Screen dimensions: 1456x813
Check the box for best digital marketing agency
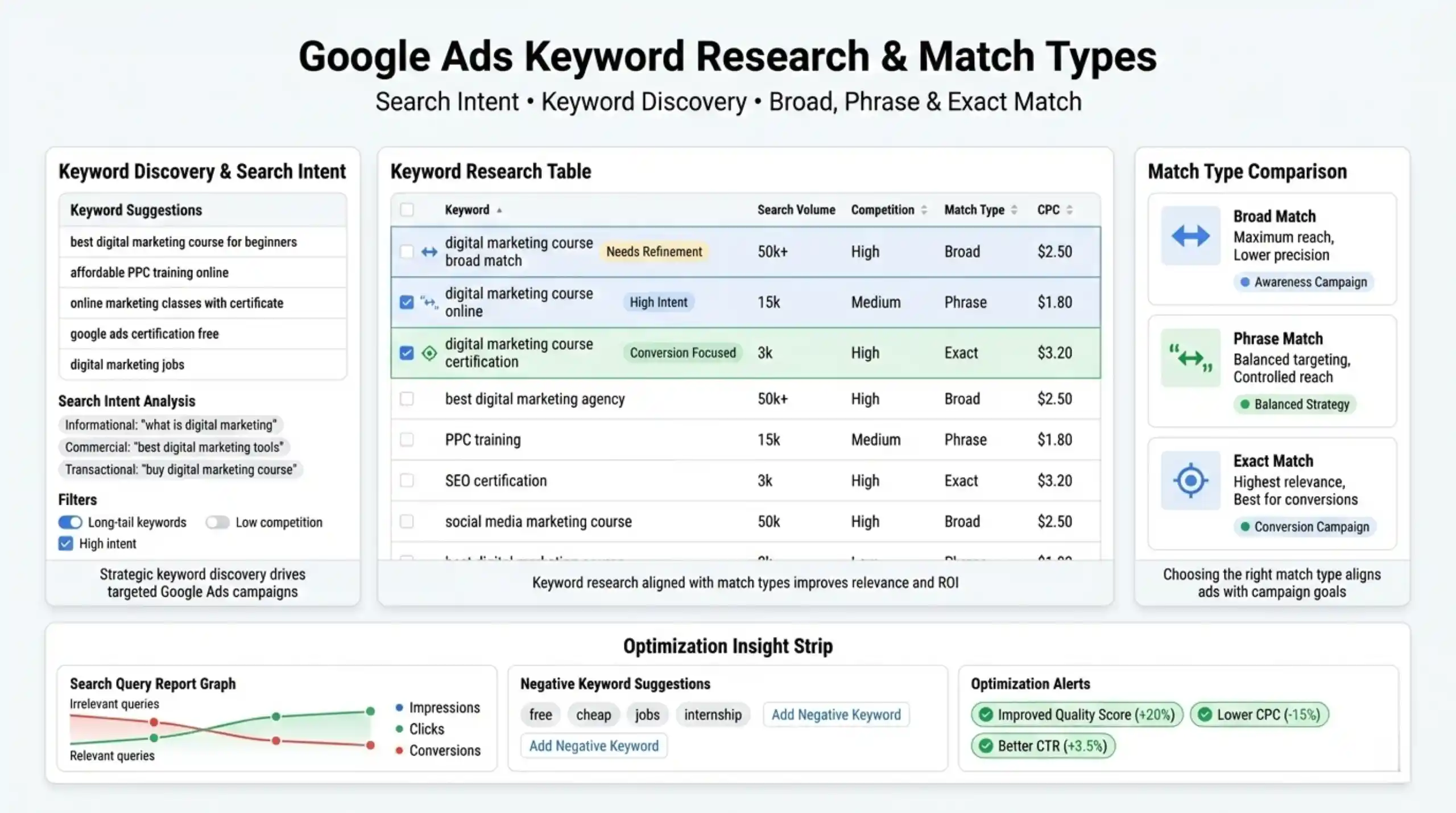(x=407, y=399)
